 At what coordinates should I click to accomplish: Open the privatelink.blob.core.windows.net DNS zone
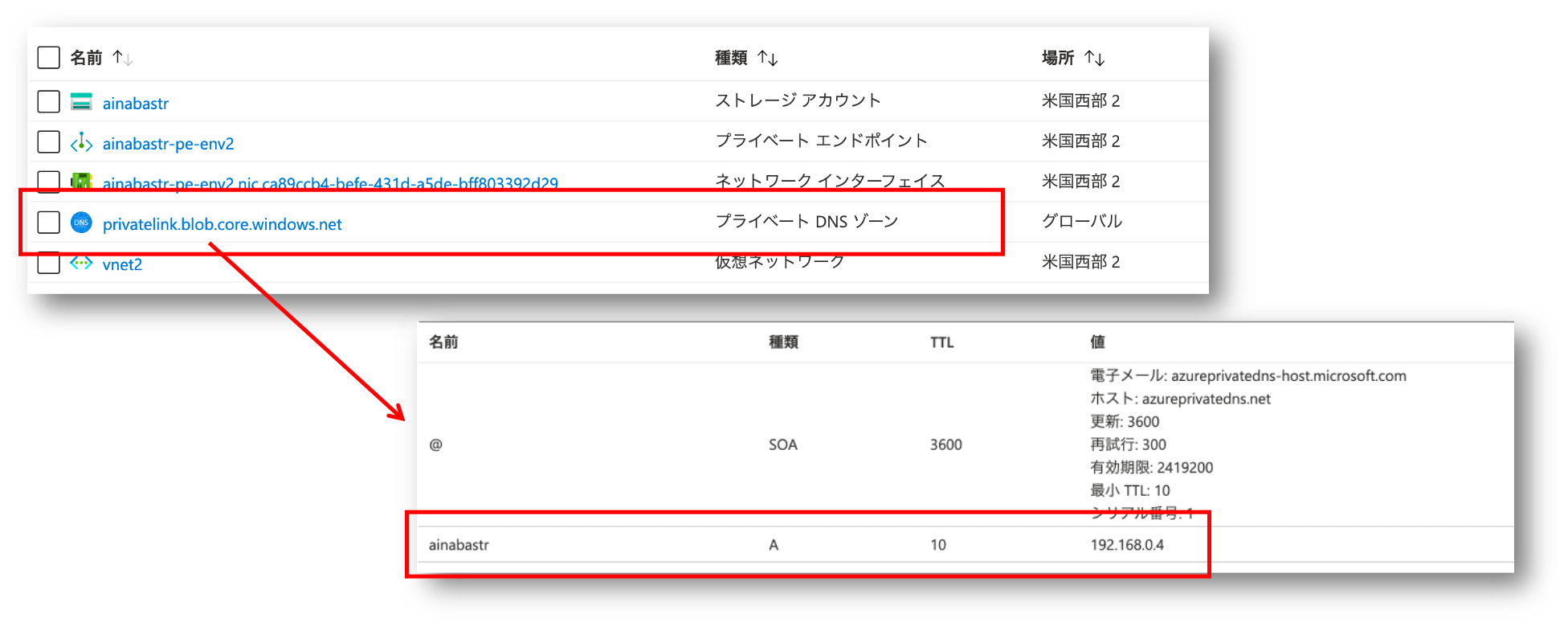point(223,224)
